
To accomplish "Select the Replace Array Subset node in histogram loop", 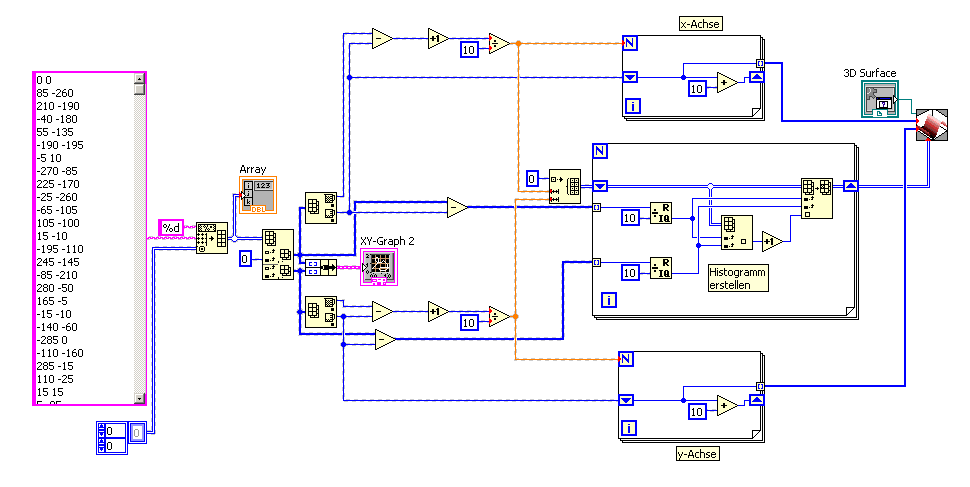I will point(817,199).
